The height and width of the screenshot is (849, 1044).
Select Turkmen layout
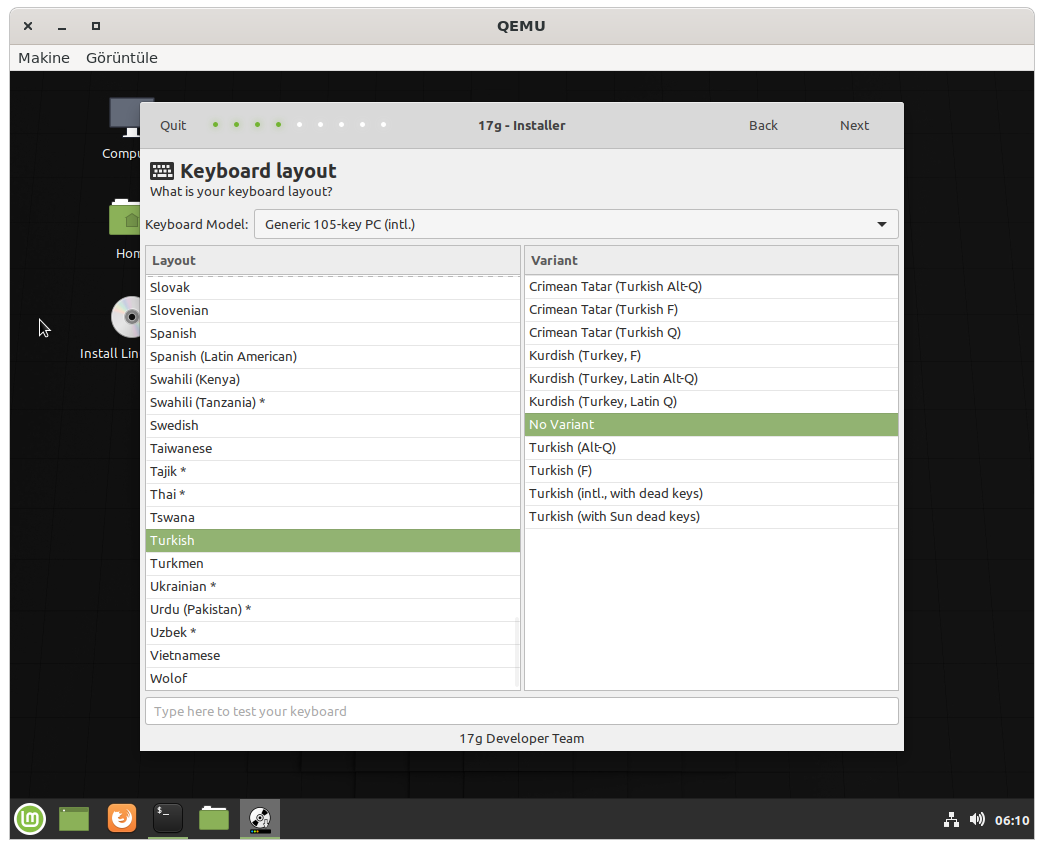[333, 563]
